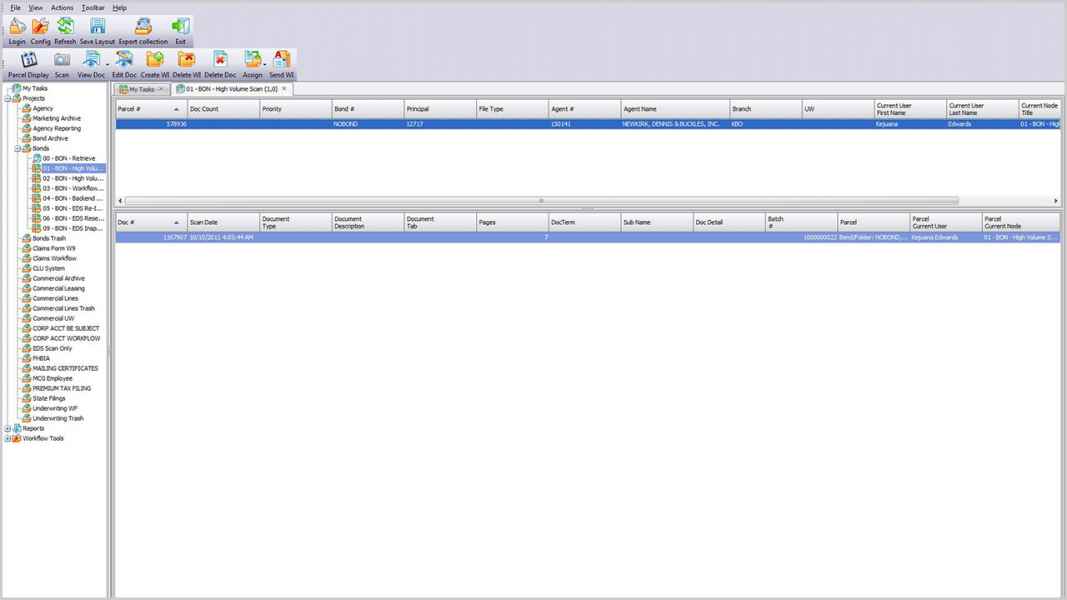Expand the Workflow Tools tree node
Screen dimensions: 1067x600
click(7, 438)
